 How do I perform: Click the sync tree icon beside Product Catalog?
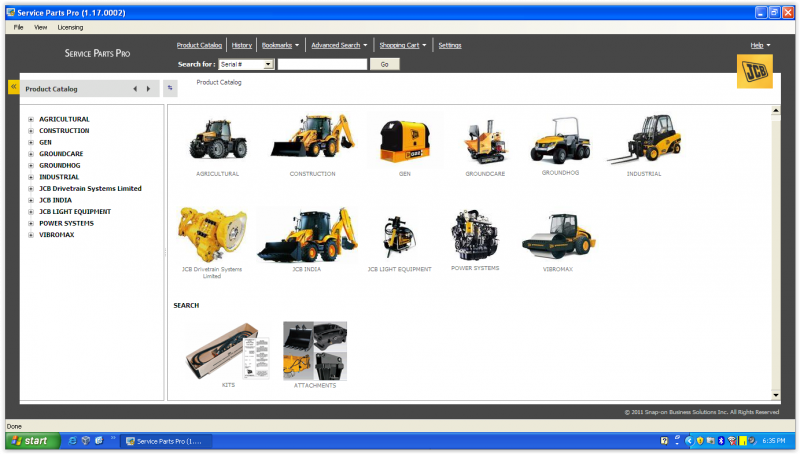point(170,88)
